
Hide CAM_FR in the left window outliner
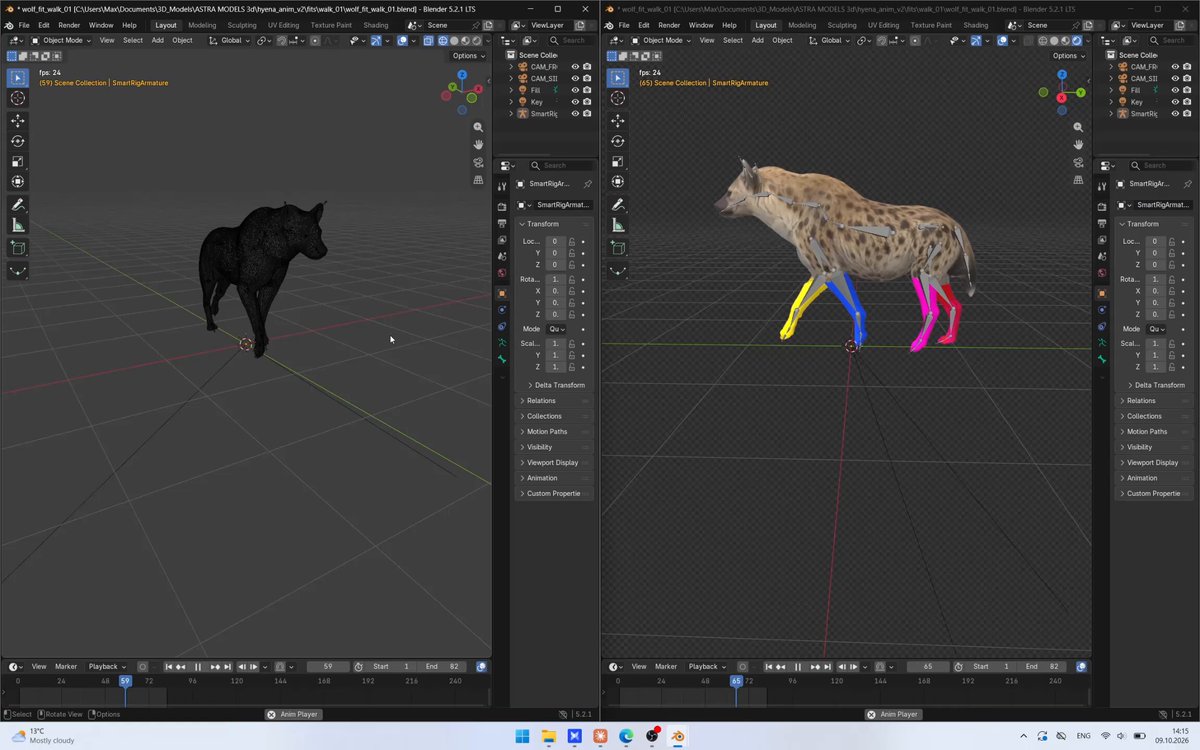[x=575, y=67]
